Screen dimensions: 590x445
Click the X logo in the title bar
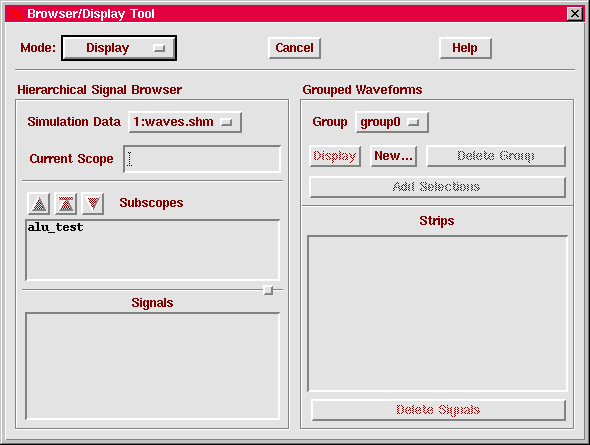[x=16, y=14]
